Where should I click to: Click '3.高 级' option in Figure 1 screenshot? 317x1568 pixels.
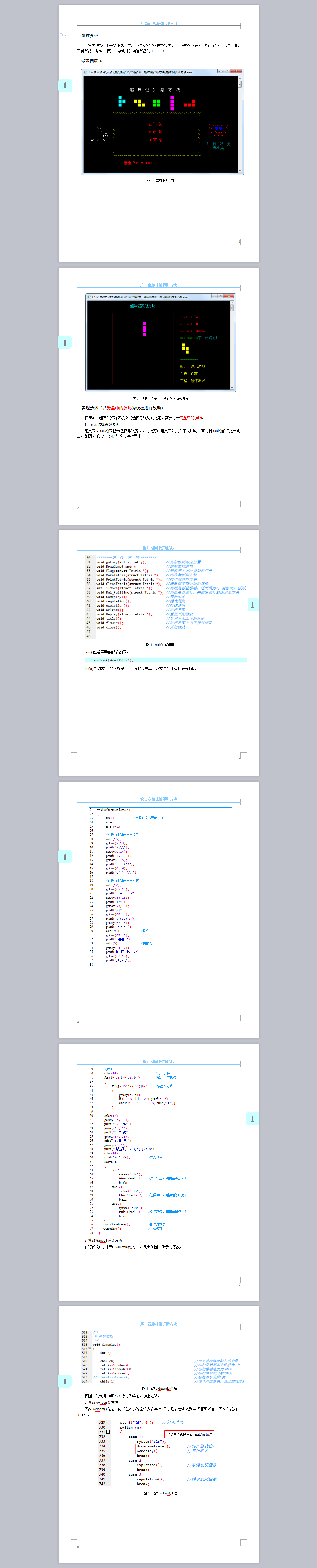pyautogui.click(x=155, y=140)
